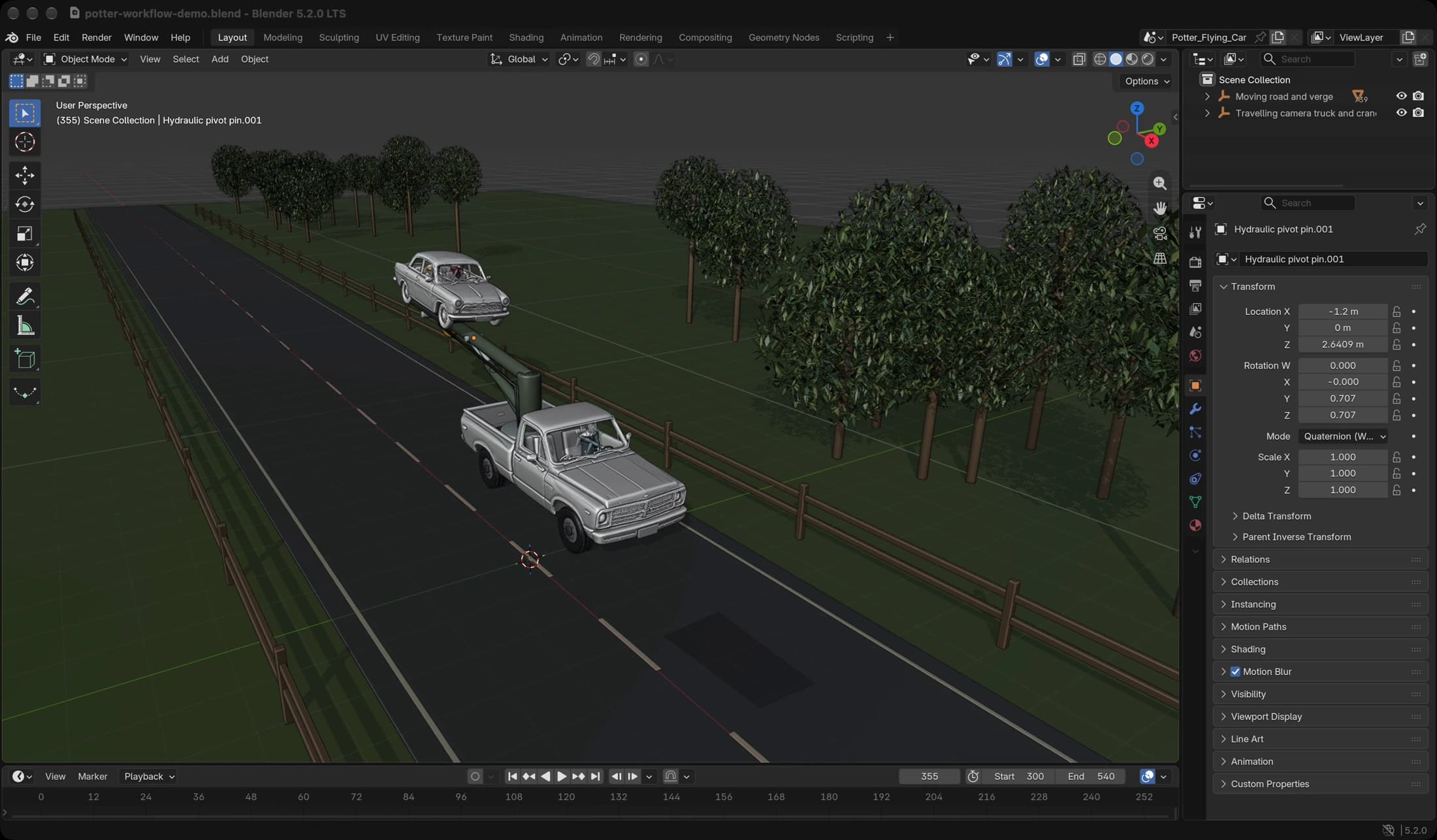Toggle the camera view icon
Screen dimensions: 1437x840
tap(1160, 233)
